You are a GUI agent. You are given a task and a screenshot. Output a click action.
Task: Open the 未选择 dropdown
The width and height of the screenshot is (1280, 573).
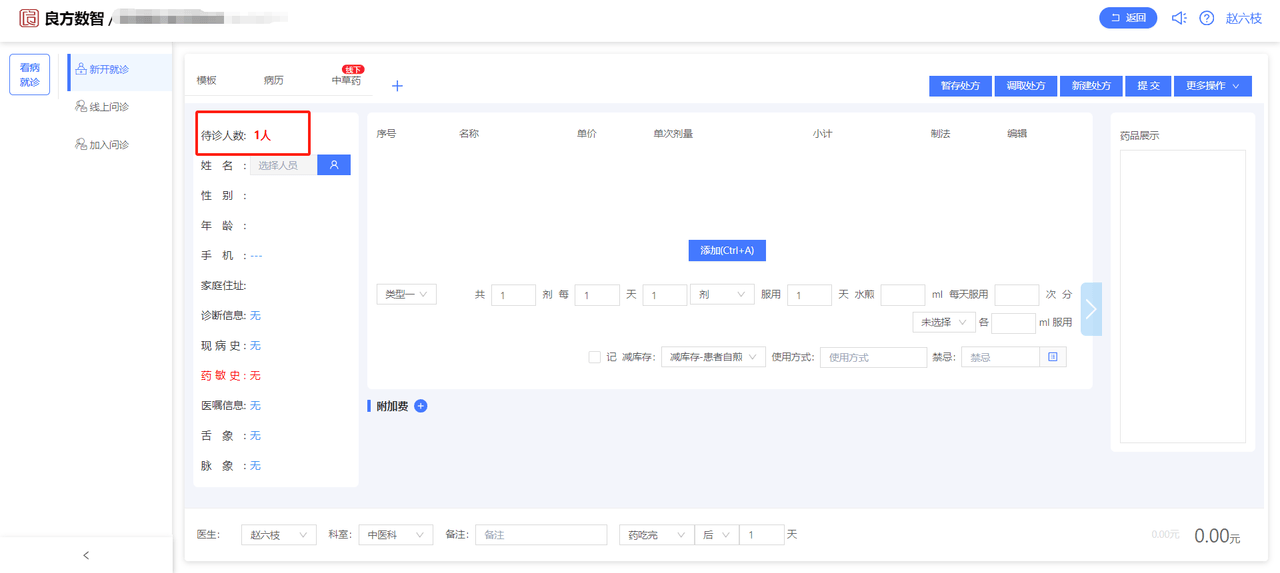click(944, 322)
